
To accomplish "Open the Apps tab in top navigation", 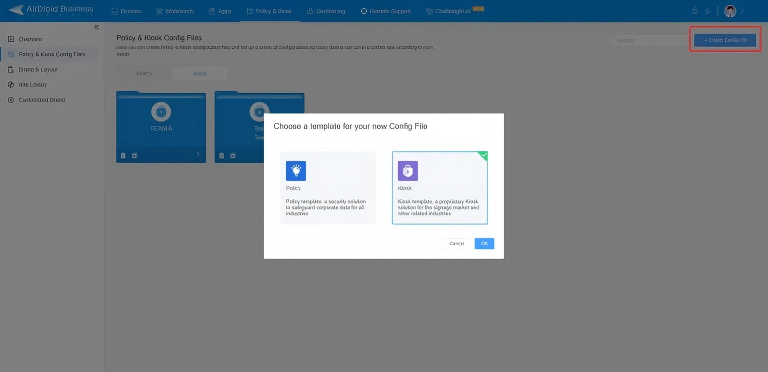I will point(220,11).
